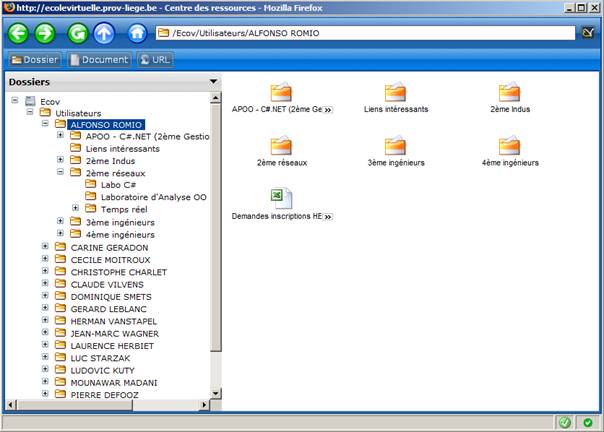Viewport: 604px width, 432px height.
Task: Click the URL toolbar button
Action: 154,60
